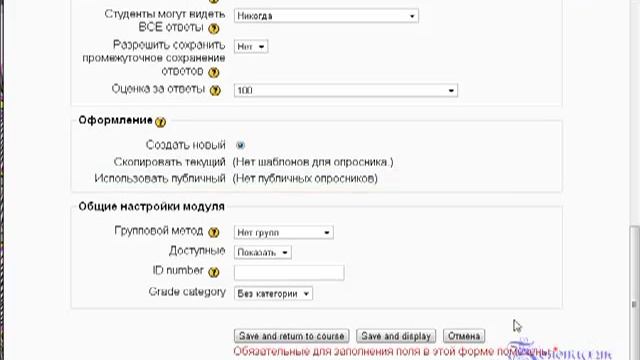Screen dimensions: 640x360
Task: Click the 'Save and return to course' button
Action: 291,336
